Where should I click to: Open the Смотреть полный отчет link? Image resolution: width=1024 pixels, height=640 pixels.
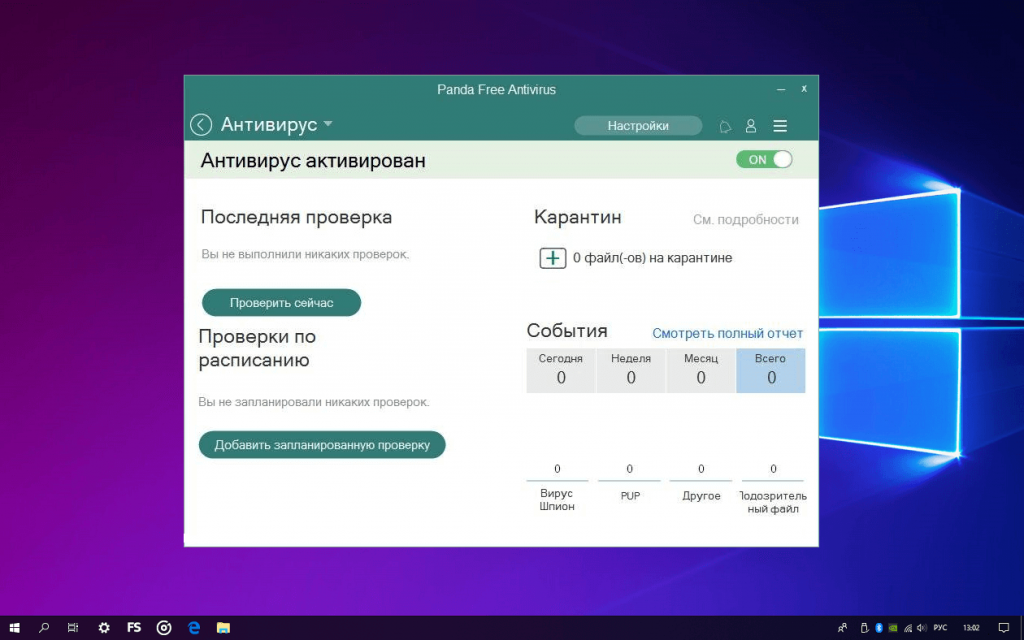coord(728,333)
